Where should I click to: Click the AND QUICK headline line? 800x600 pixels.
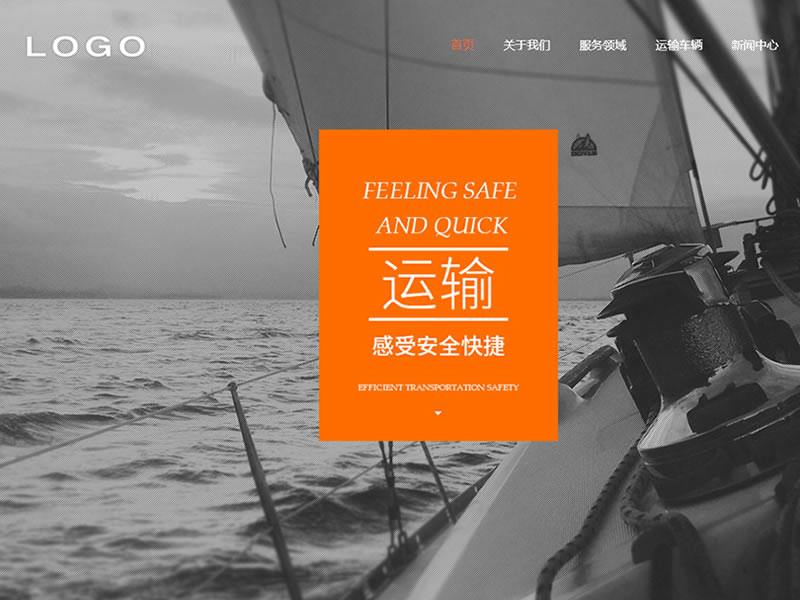point(442,226)
